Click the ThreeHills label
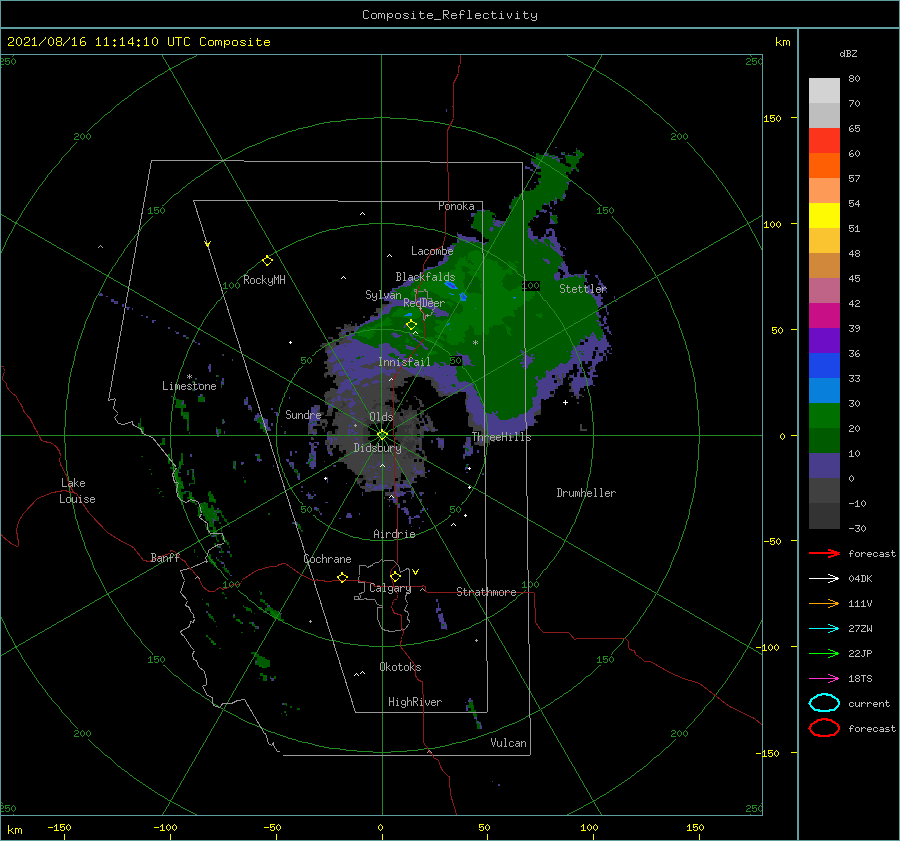 pyautogui.click(x=502, y=437)
